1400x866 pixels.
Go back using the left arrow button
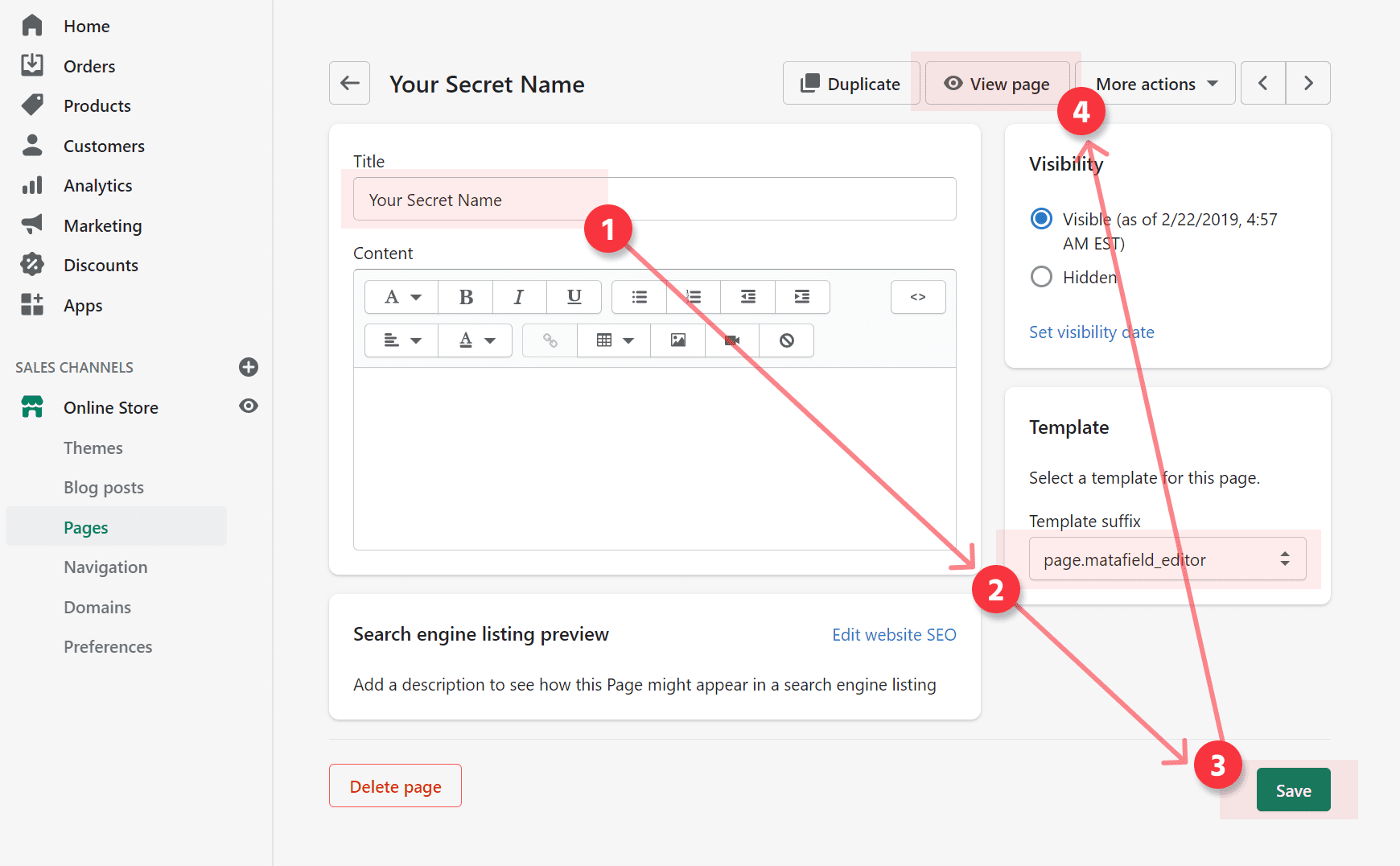pyautogui.click(x=349, y=83)
